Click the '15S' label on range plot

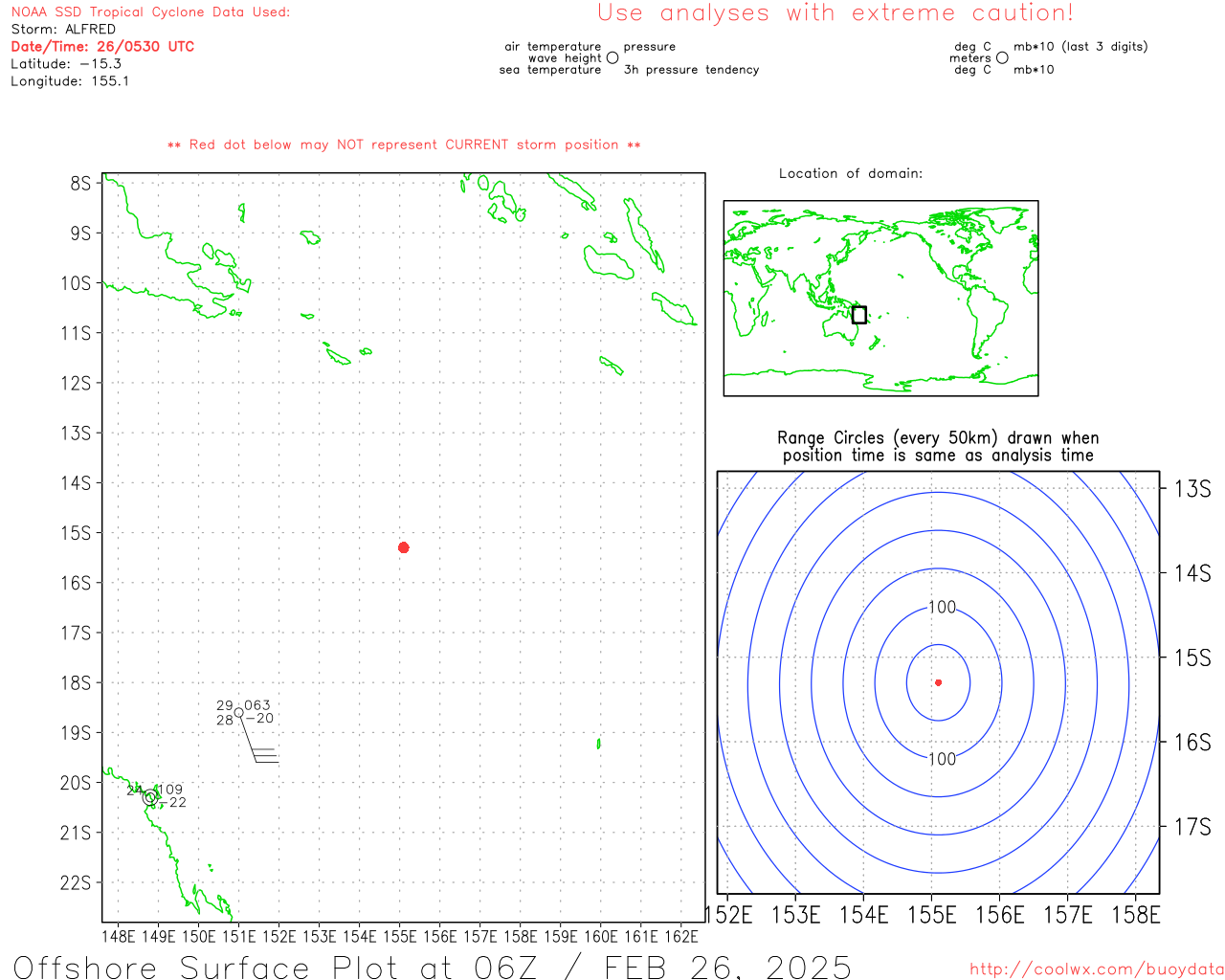(x=1192, y=658)
